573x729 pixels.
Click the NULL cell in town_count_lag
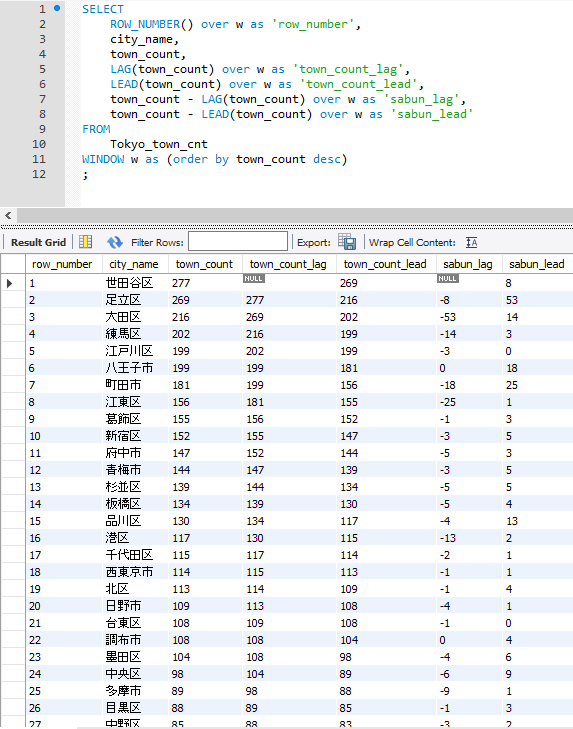tap(254, 278)
